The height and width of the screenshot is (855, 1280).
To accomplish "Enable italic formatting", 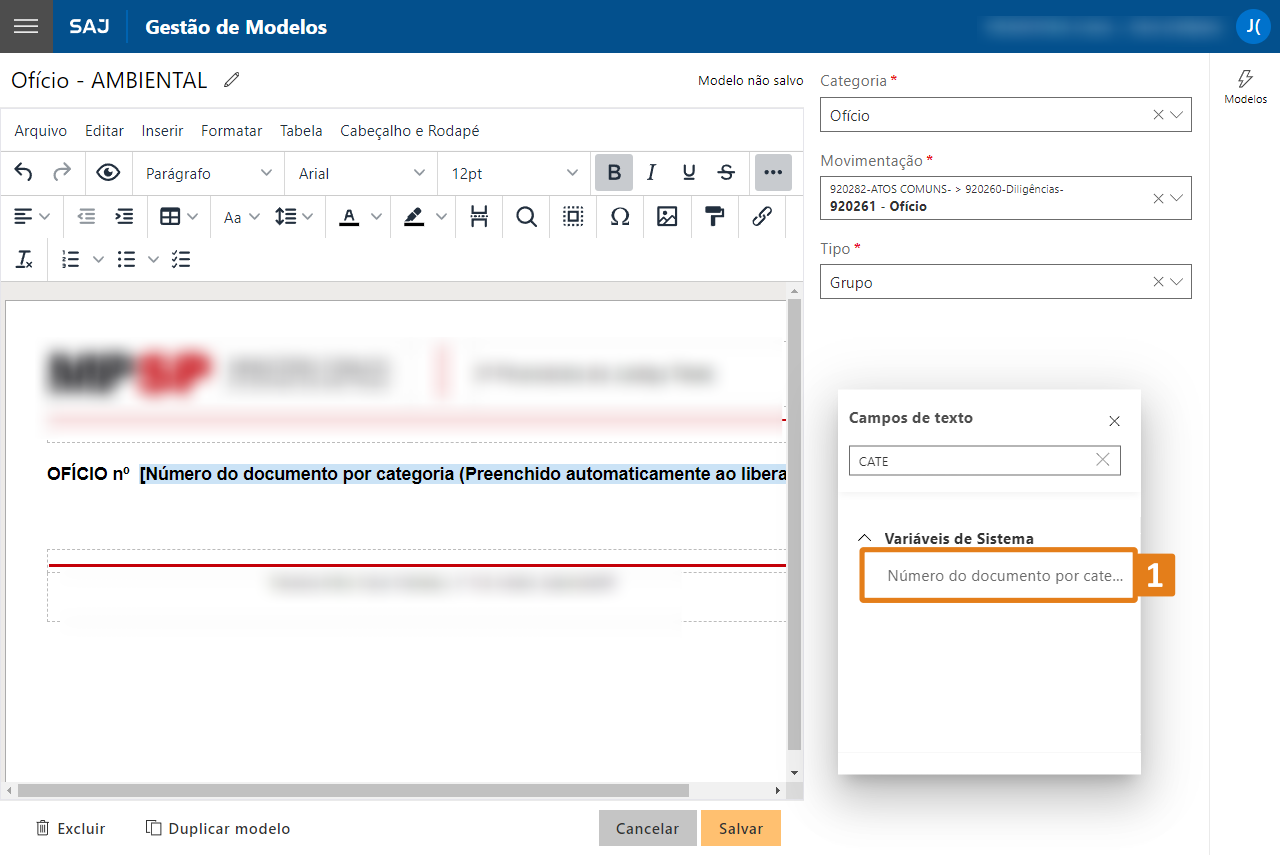I will pyautogui.click(x=651, y=172).
